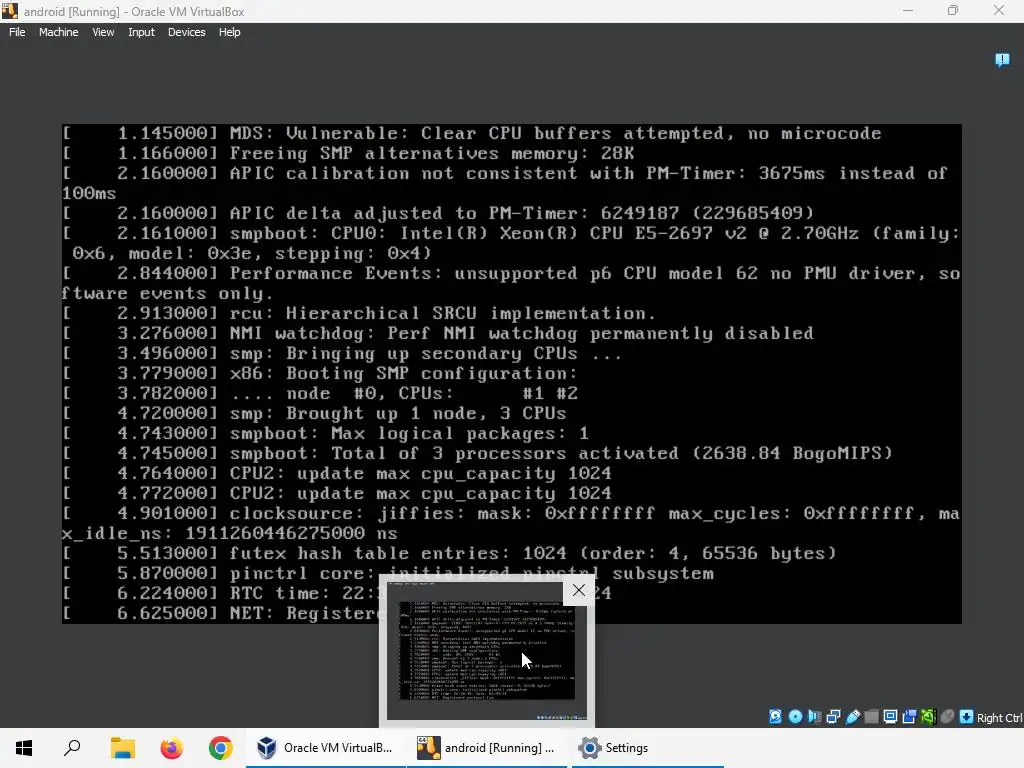
Task: Click the greyed mouse integration status icon
Action: (x=947, y=716)
